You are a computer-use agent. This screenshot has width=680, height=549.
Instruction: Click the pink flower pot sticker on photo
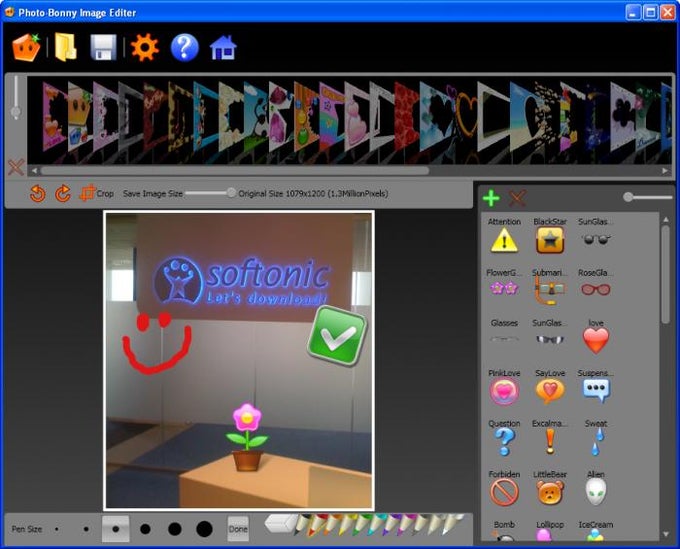247,437
